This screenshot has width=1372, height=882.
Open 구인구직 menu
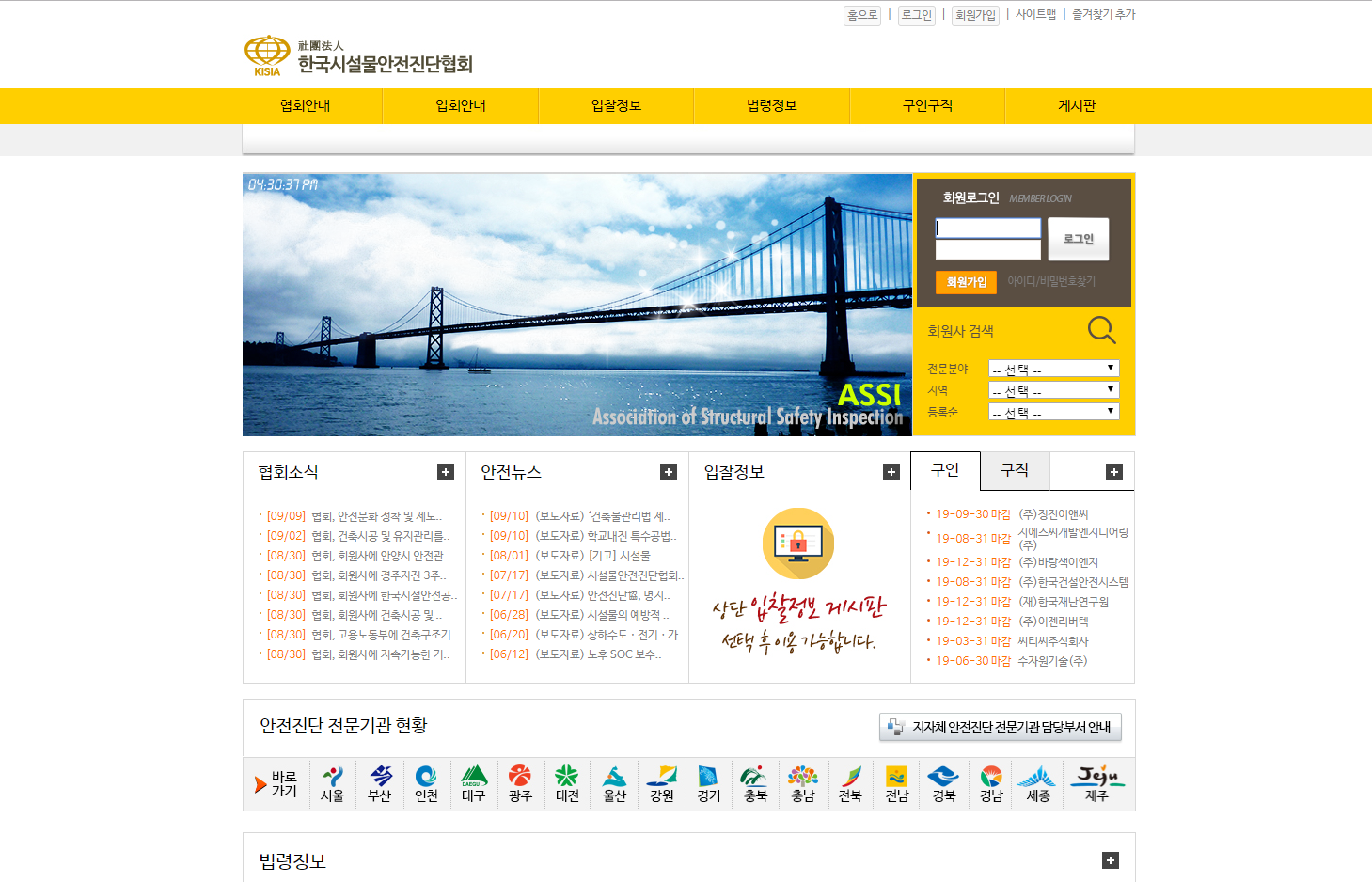(x=927, y=105)
